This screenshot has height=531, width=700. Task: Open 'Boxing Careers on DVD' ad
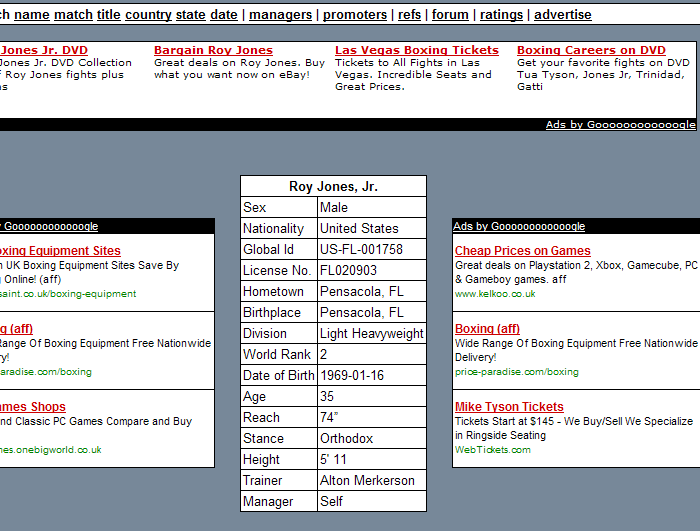[591, 50]
